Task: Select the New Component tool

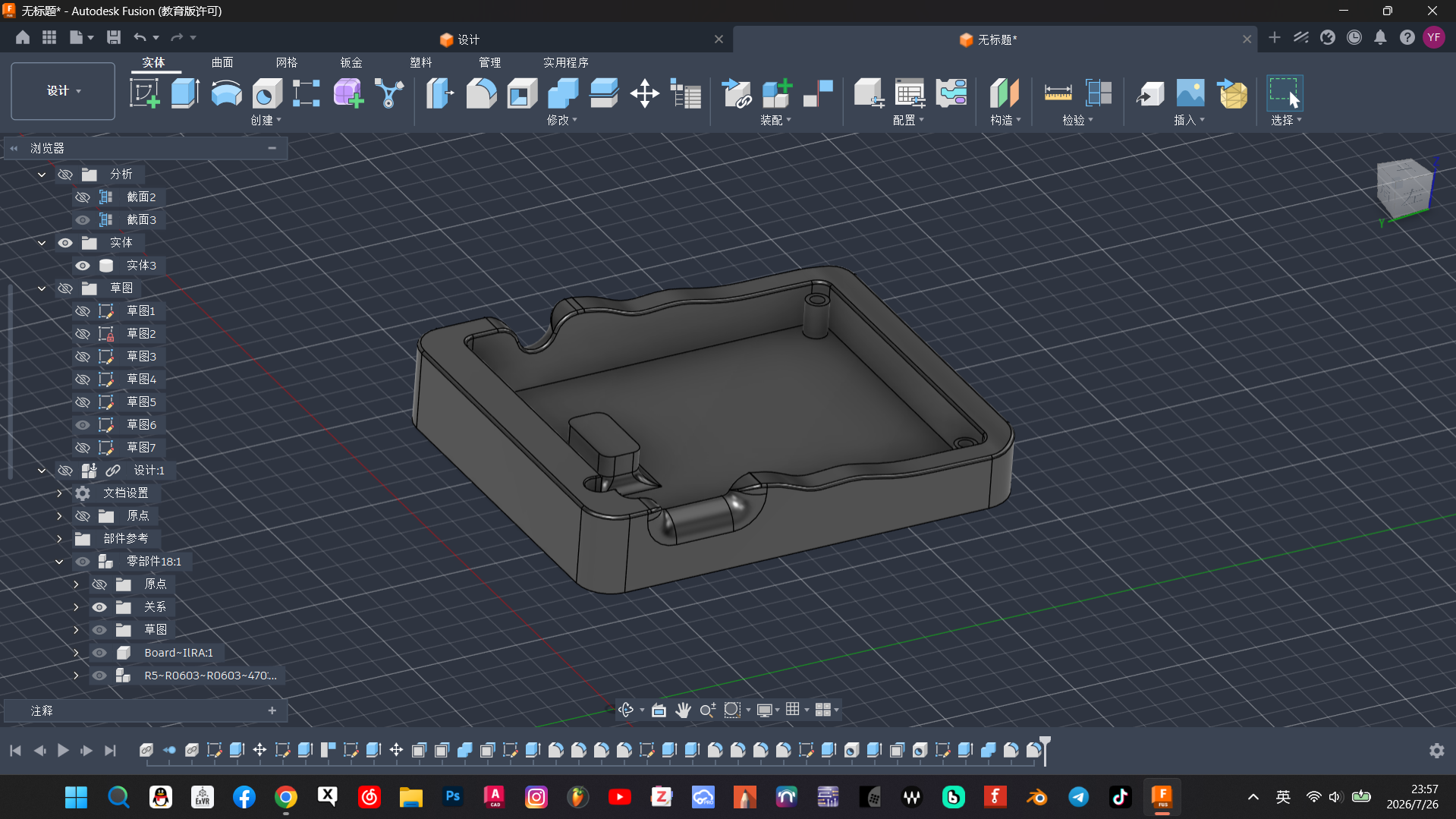Action: pyautogui.click(x=777, y=93)
